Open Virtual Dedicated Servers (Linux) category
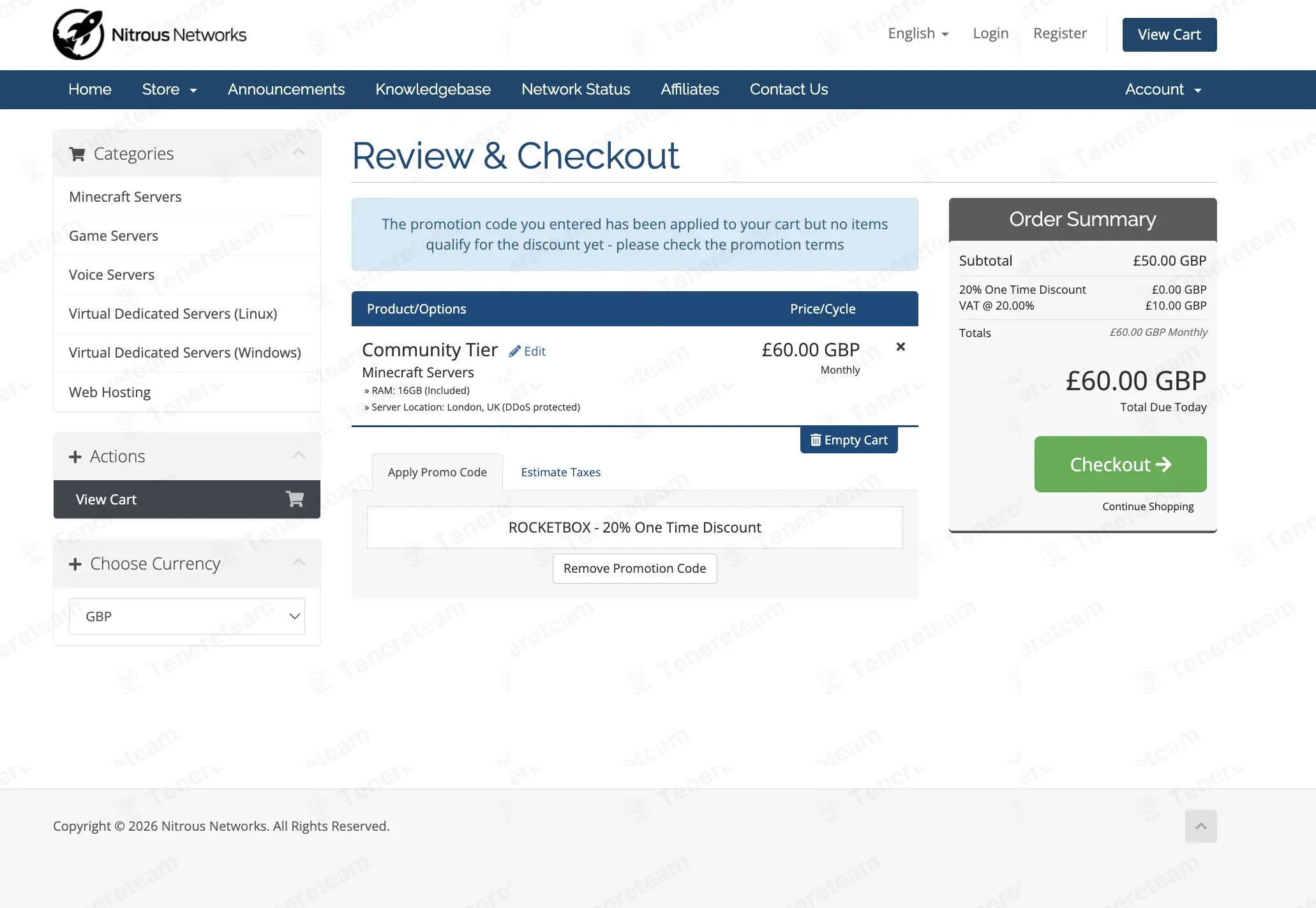 click(x=187, y=314)
